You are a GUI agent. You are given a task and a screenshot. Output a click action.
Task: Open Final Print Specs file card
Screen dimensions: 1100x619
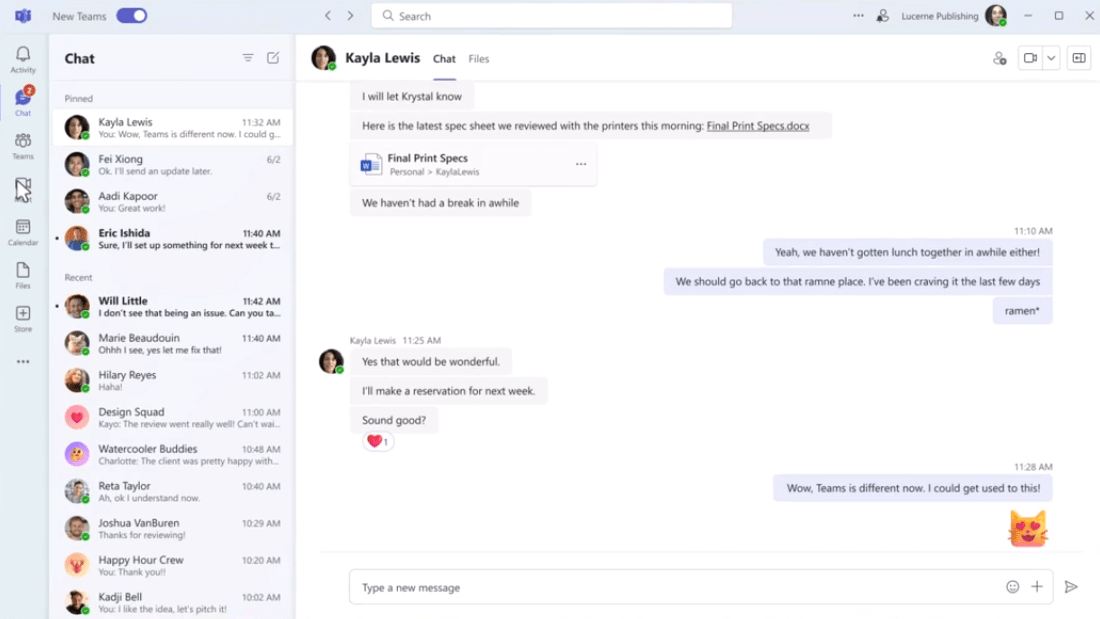click(473, 164)
